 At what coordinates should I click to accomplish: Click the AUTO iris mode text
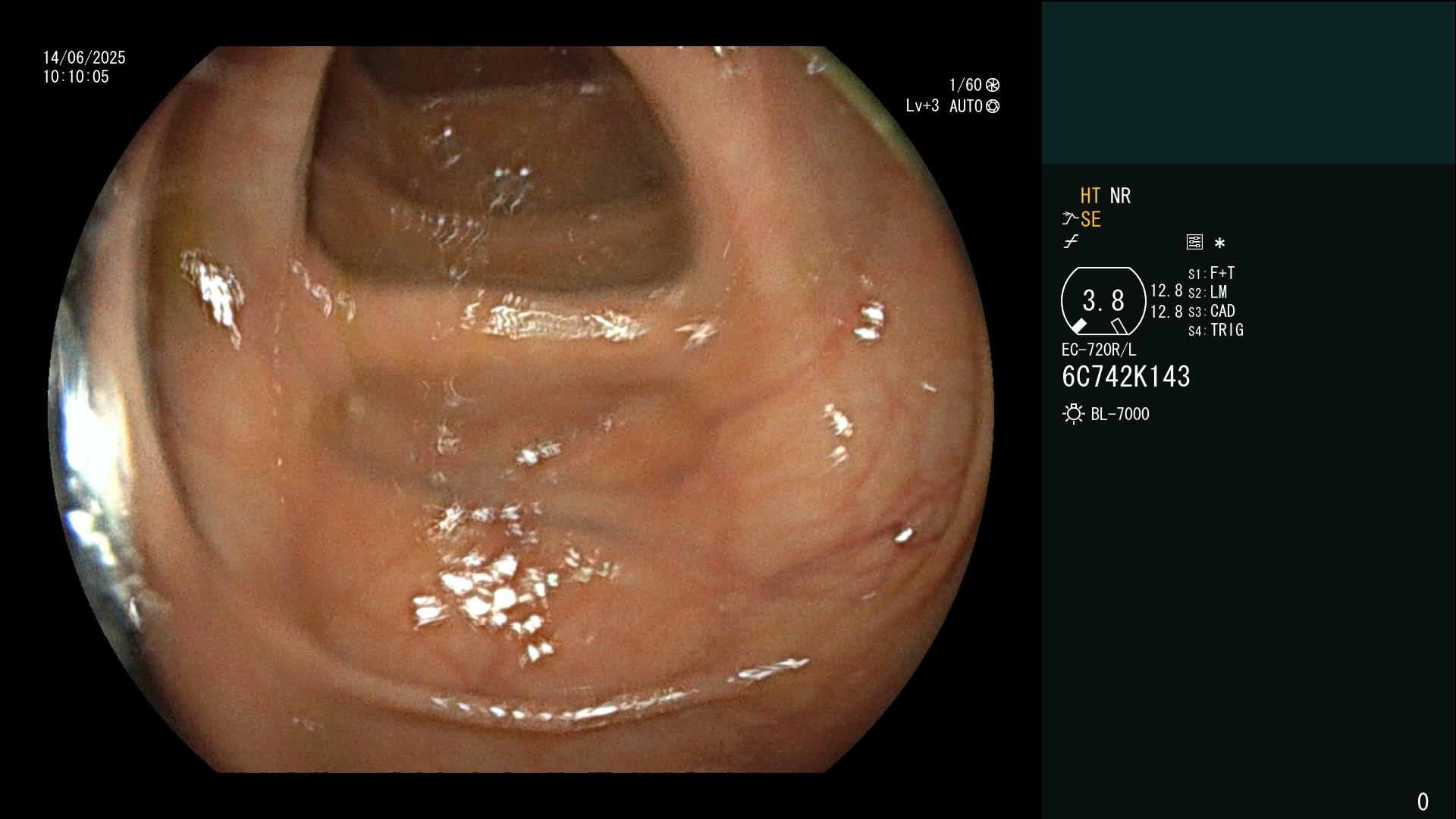pos(966,106)
